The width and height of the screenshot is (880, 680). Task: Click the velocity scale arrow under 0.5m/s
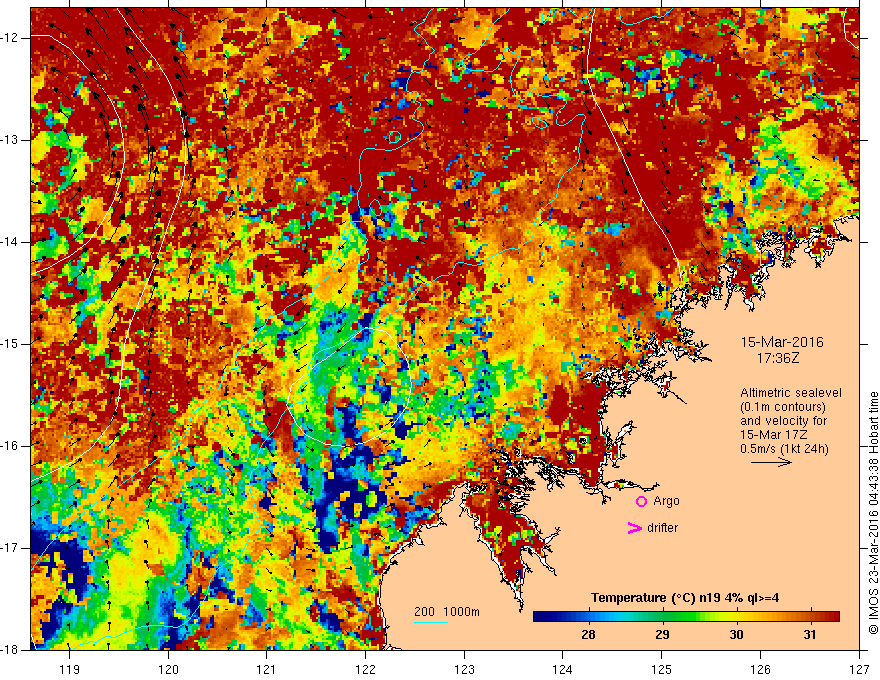pos(771,462)
